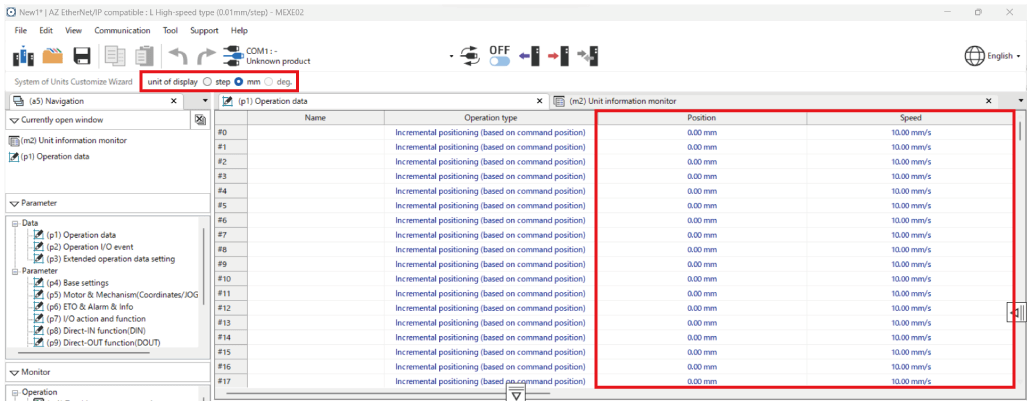The image size is (1032, 405).
Task: Click the new project toolbar icon
Action: (x=23, y=55)
